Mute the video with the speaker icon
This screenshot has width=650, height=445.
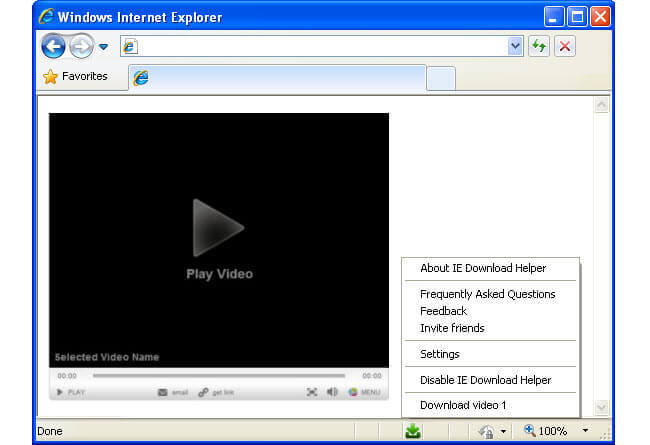pyautogui.click(x=332, y=392)
